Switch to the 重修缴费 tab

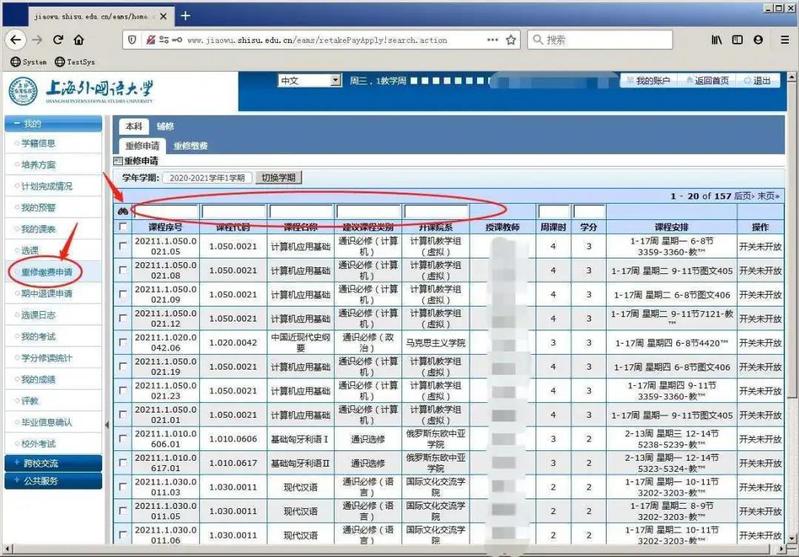pyautogui.click(x=190, y=146)
